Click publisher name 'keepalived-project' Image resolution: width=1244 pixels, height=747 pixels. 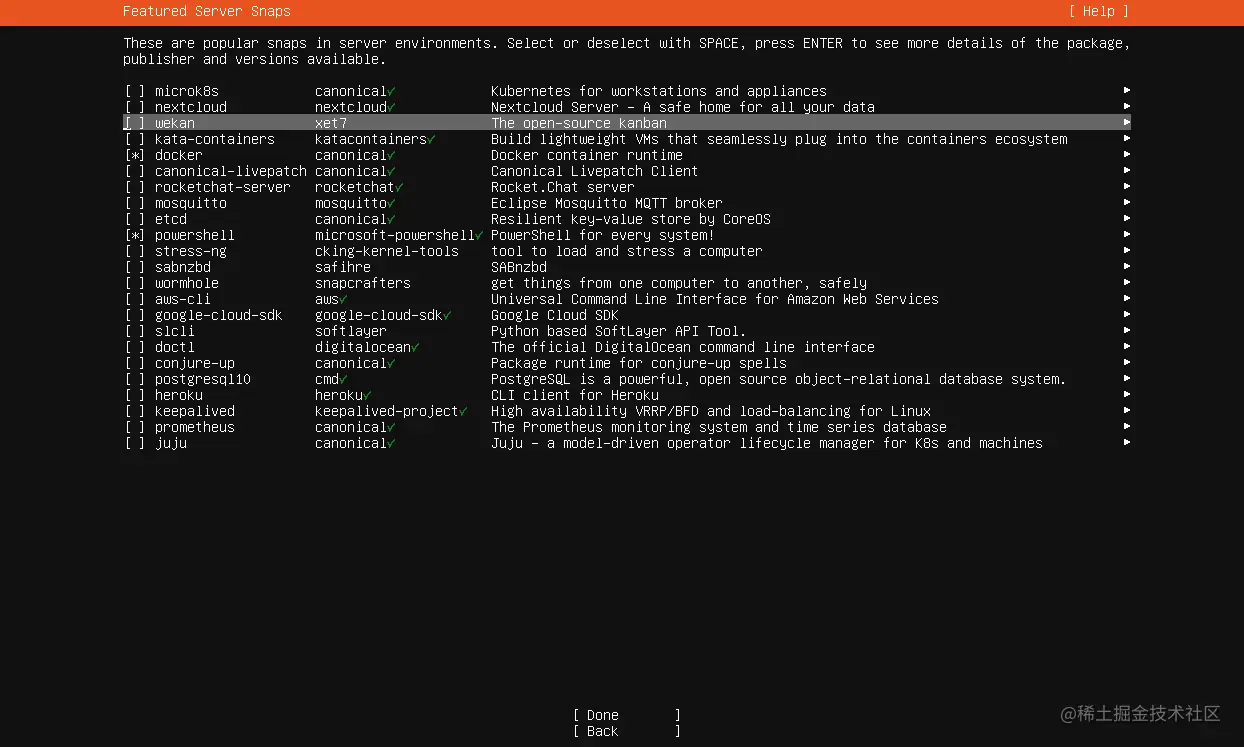tap(387, 411)
